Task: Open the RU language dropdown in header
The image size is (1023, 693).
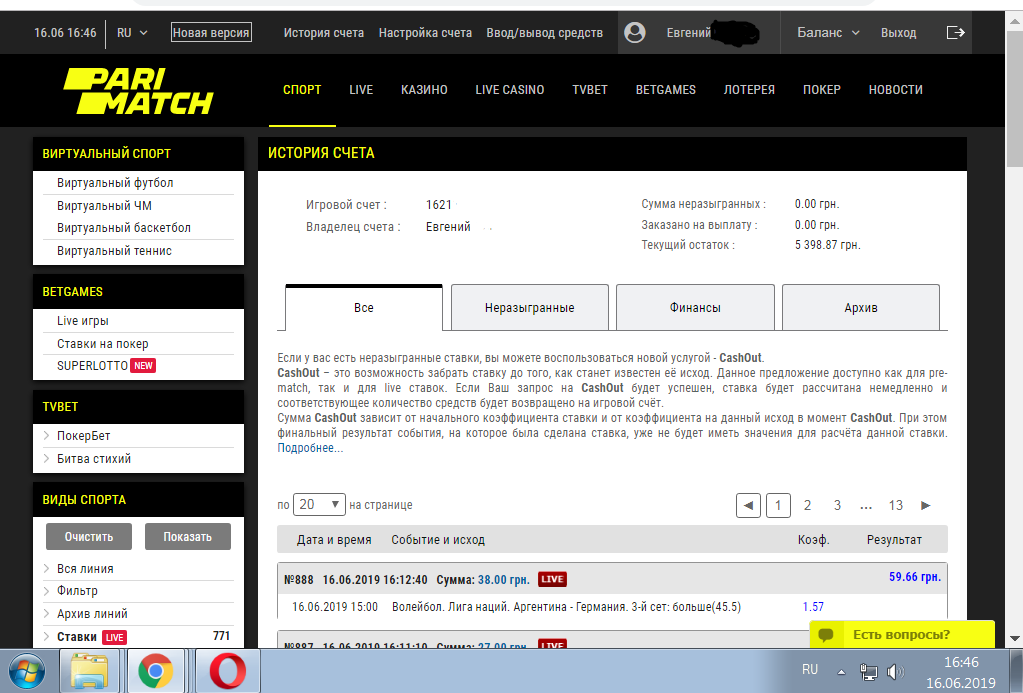Action: pyautogui.click(x=132, y=32)
